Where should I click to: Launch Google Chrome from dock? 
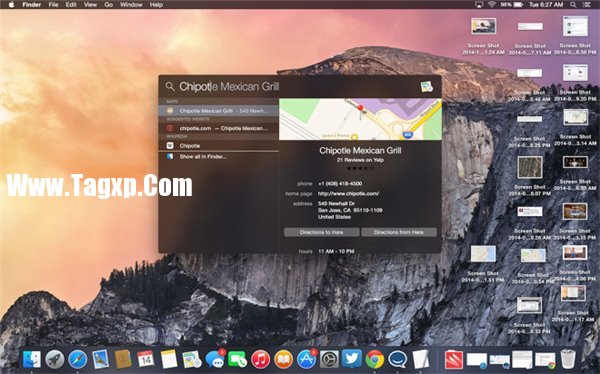point(375,359)
